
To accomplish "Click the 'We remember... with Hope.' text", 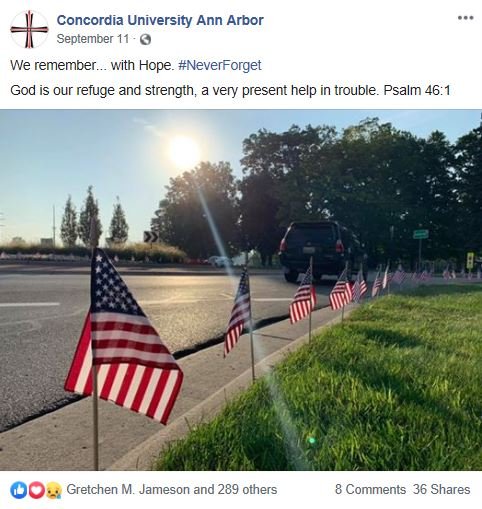I will (92, 65).
